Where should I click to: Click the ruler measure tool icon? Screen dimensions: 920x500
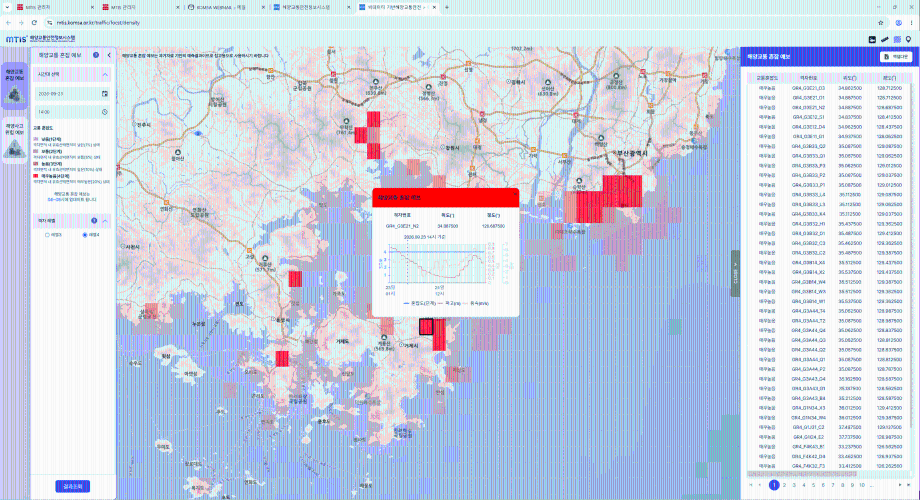884,39
